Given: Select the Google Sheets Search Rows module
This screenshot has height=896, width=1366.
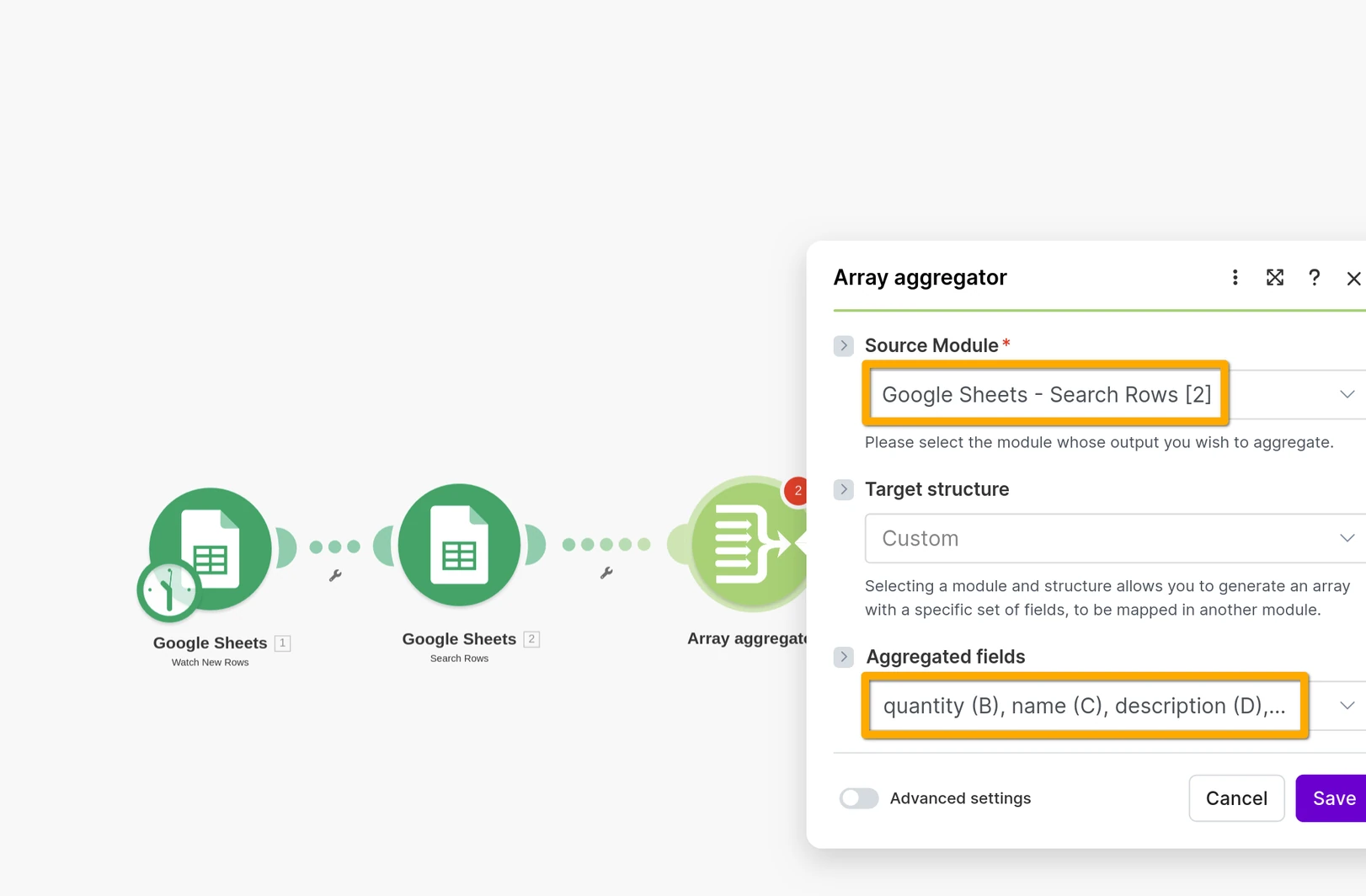Looking at the screenshot, I should pos(459,544).
